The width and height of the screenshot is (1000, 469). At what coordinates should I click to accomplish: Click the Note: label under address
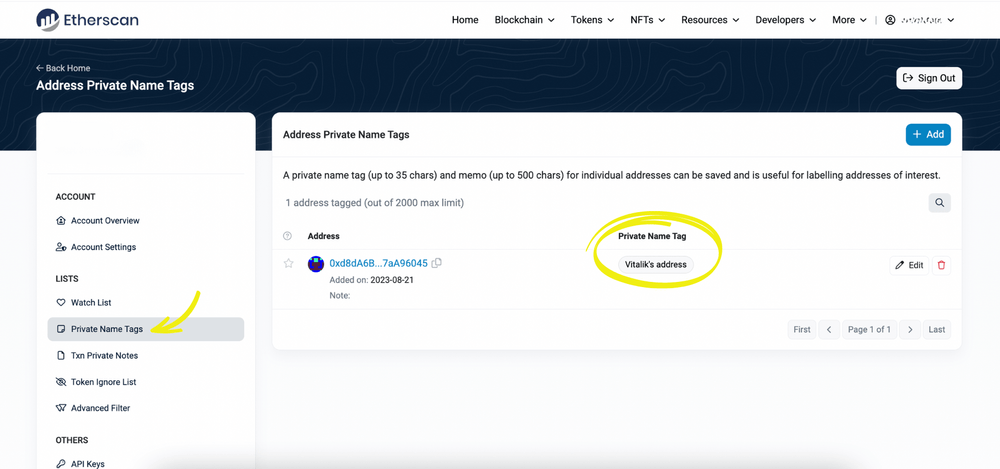click(x=340, y=295)
